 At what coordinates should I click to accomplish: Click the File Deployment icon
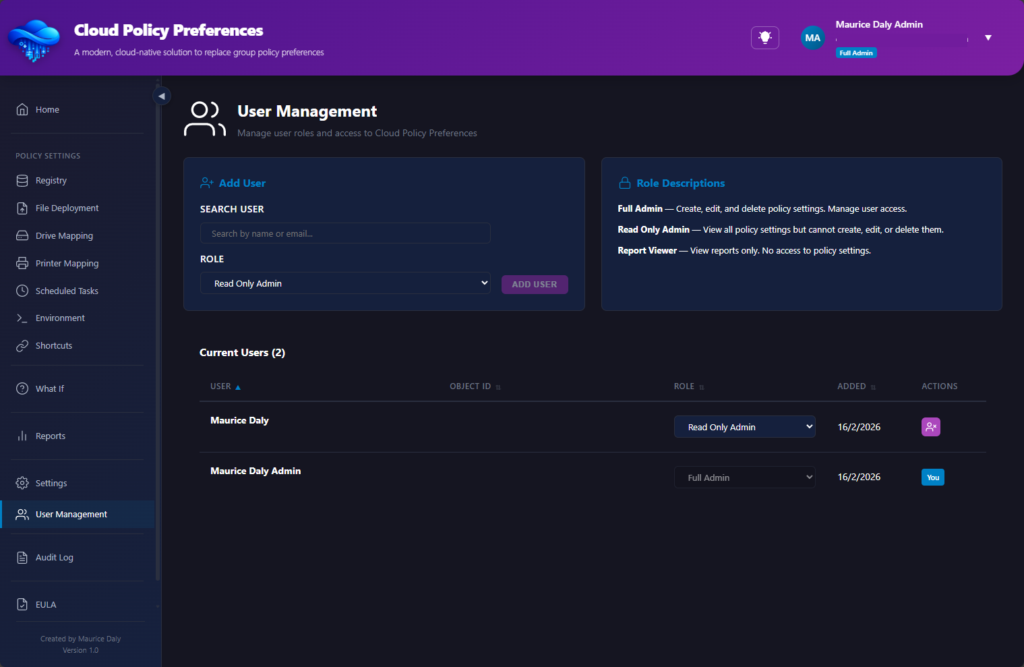coord(22,208)
